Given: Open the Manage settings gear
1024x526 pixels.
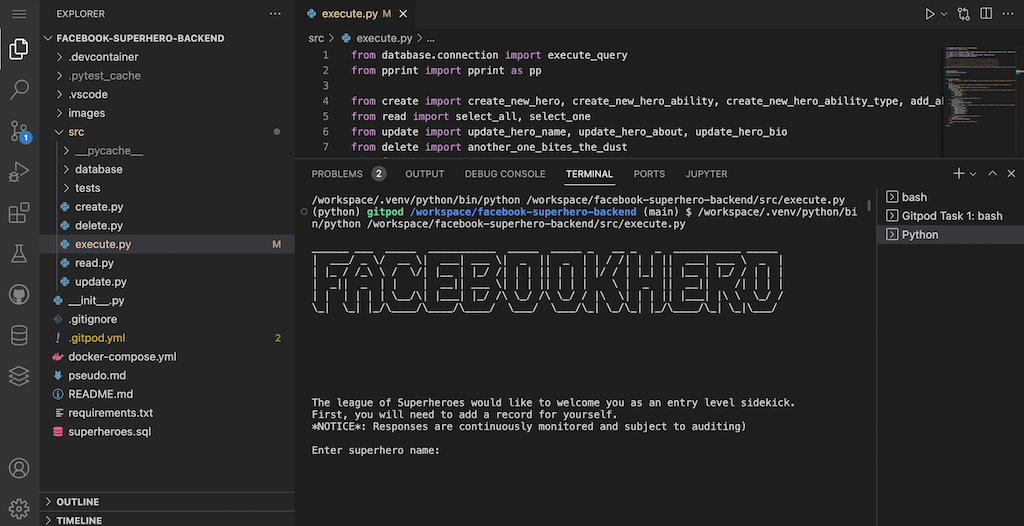Looking at the screenshot, I should [19, 508].
